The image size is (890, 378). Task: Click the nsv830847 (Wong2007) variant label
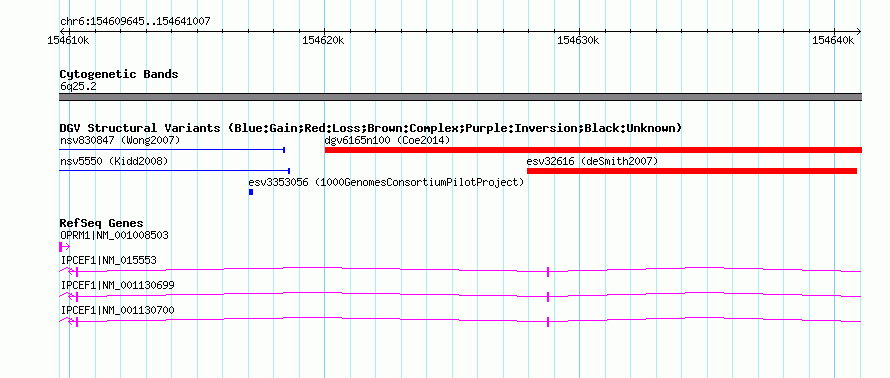pos(120,140)
